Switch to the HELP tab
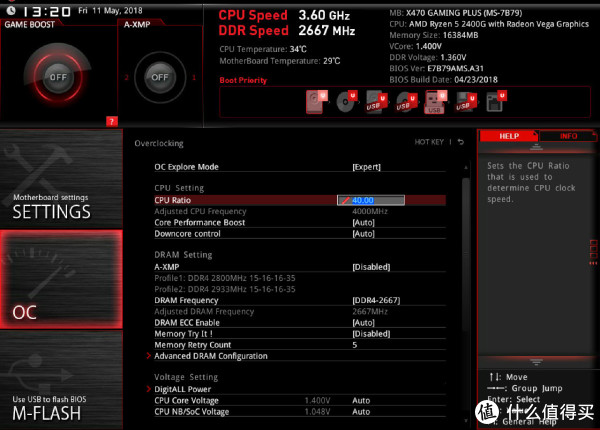The image size is (600, 430). (x=509, y=136)
